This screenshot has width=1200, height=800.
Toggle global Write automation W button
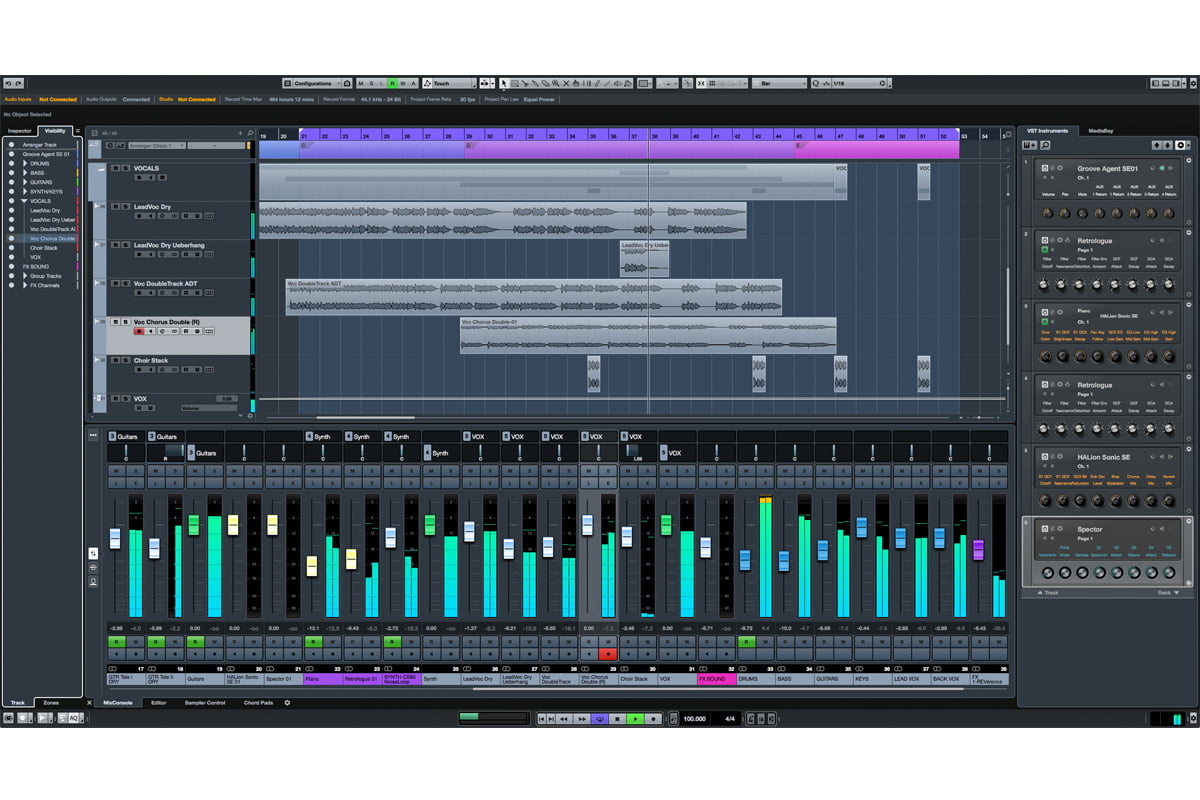(402, 83)
